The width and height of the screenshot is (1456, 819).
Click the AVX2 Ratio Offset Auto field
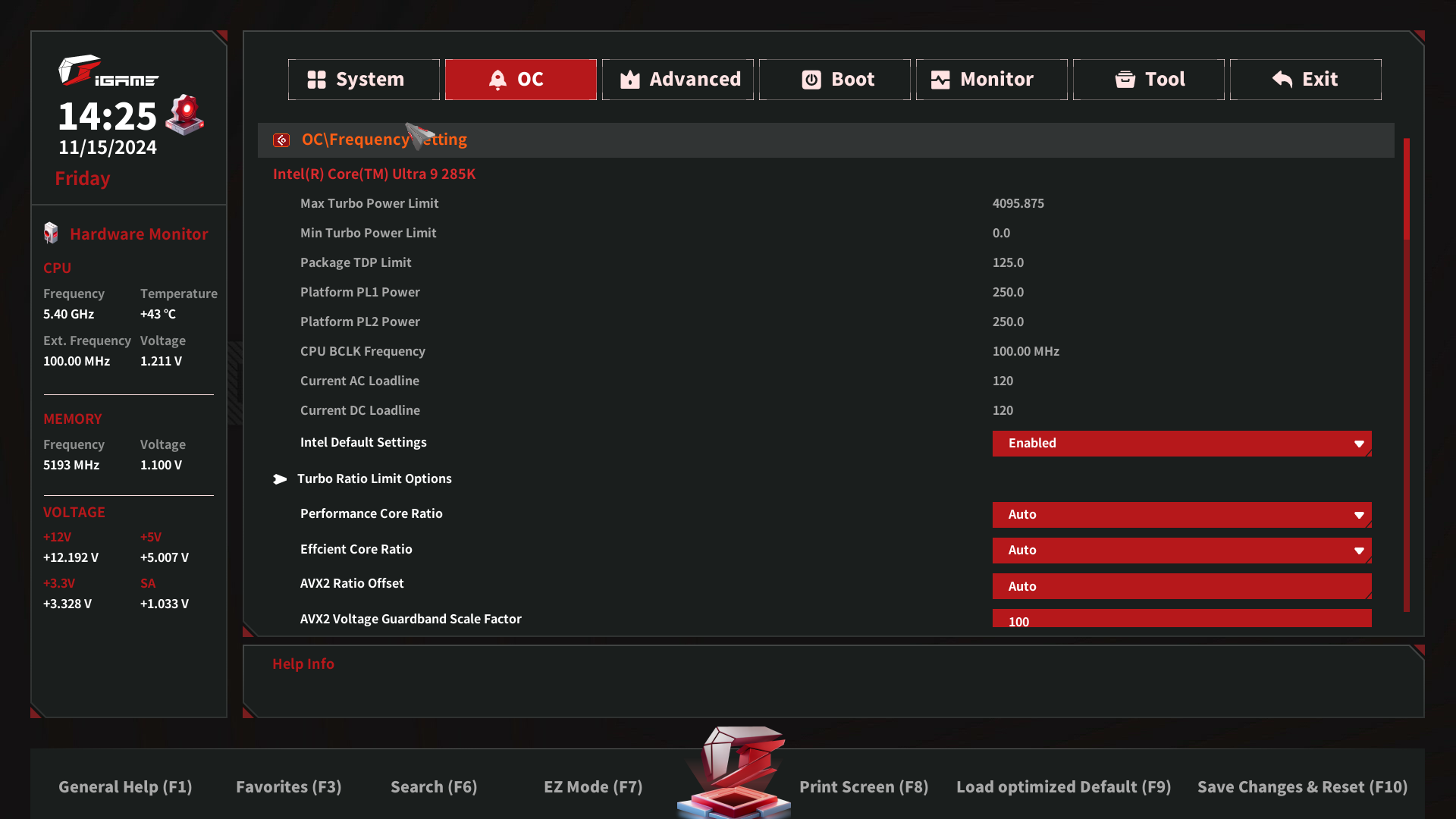(1181, 586)
